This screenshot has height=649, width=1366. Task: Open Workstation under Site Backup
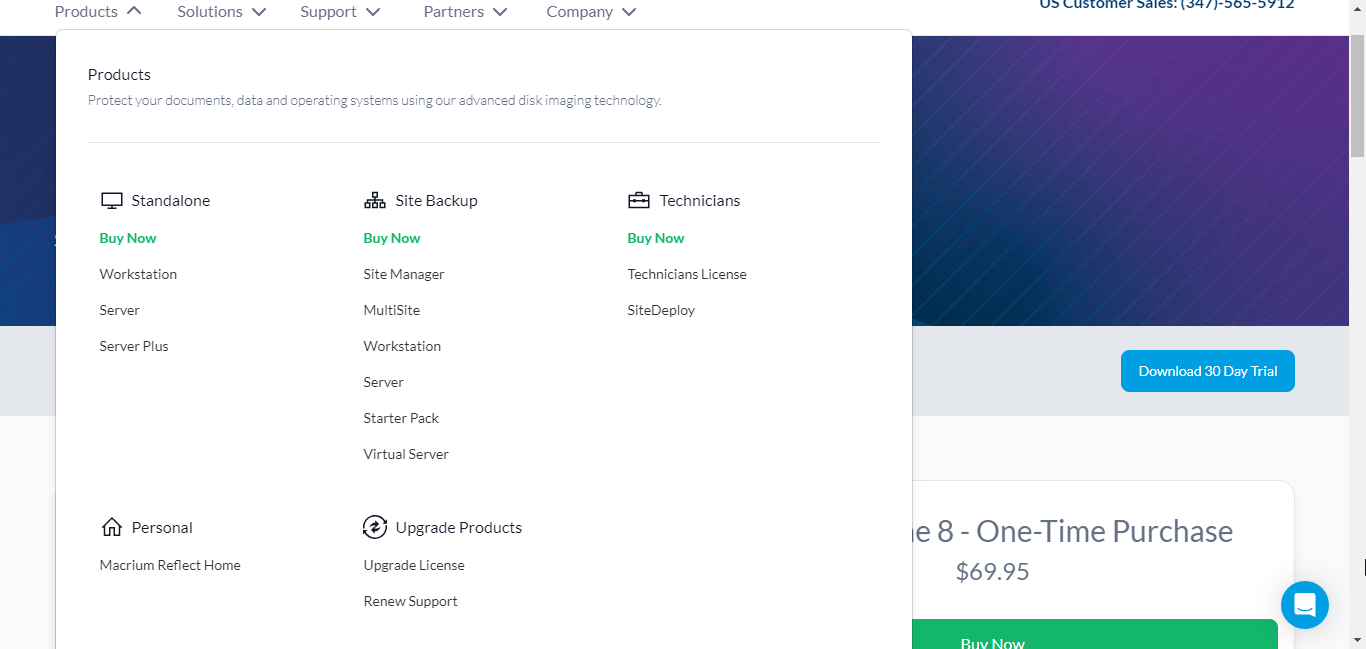[402, 346]
